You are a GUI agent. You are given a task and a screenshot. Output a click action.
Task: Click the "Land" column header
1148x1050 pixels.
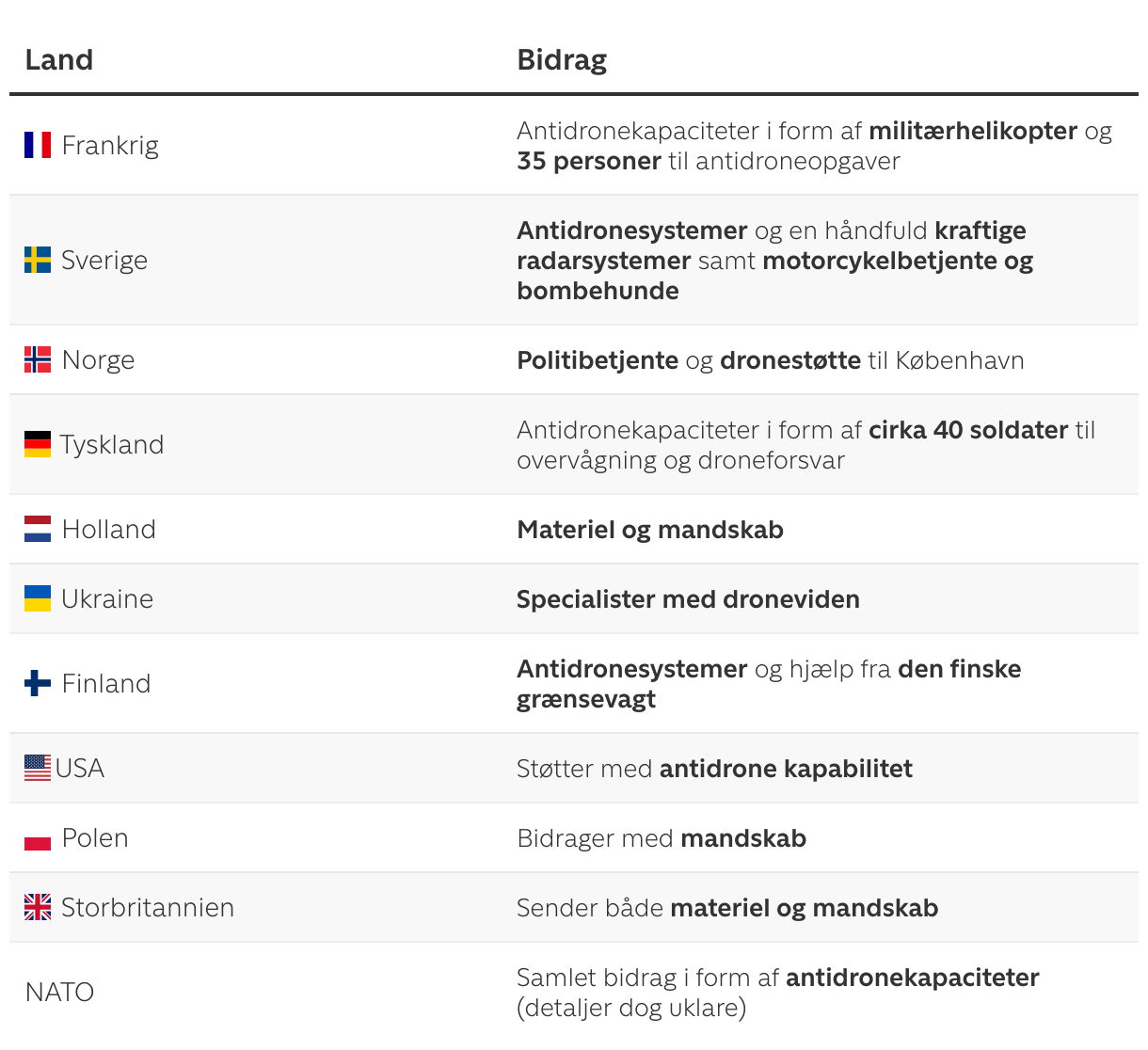coord(59,60)
